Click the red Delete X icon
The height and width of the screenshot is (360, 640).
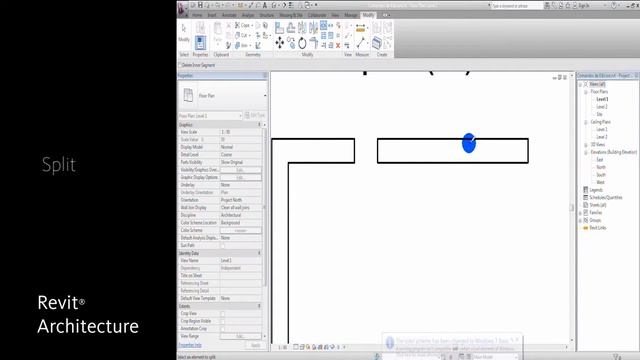pos(338,45)
